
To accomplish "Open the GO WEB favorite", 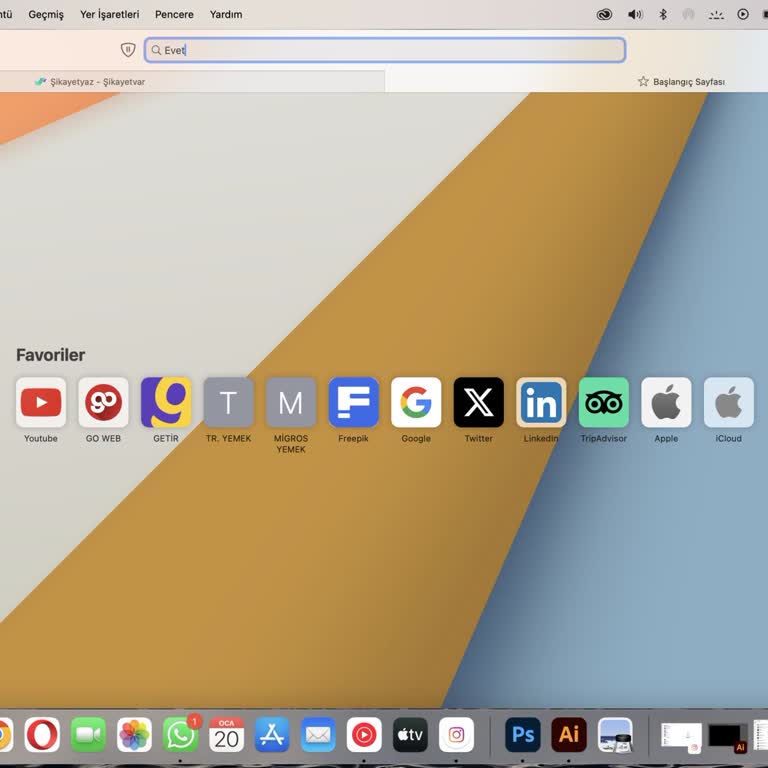I will (x=103, y=402).
